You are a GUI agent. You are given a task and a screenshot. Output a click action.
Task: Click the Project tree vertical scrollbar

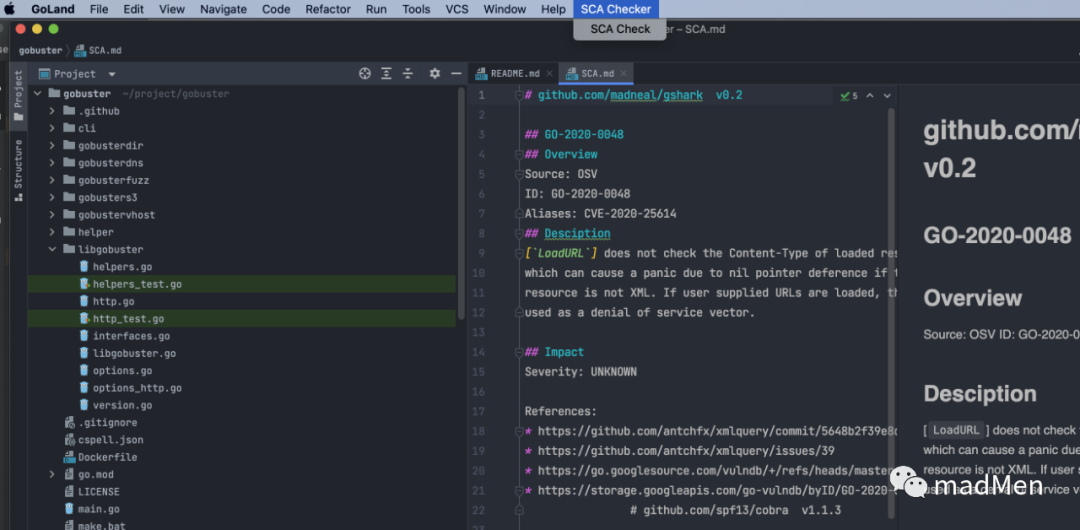(x=461, y=204)
